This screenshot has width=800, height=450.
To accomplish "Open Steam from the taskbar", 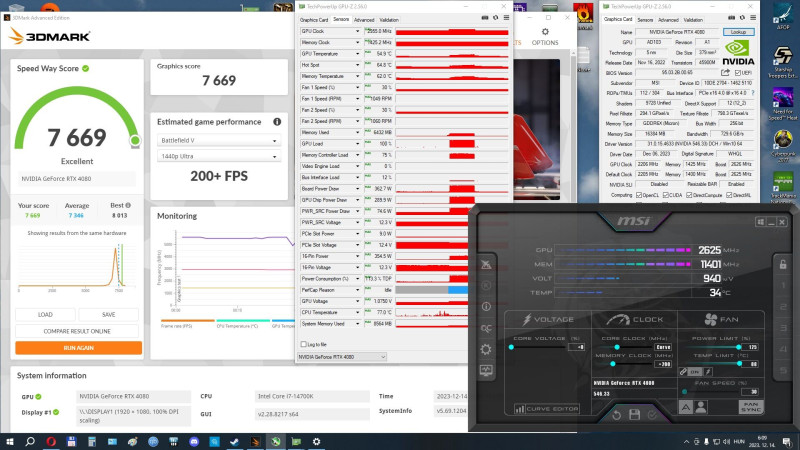I will point(235,441).
